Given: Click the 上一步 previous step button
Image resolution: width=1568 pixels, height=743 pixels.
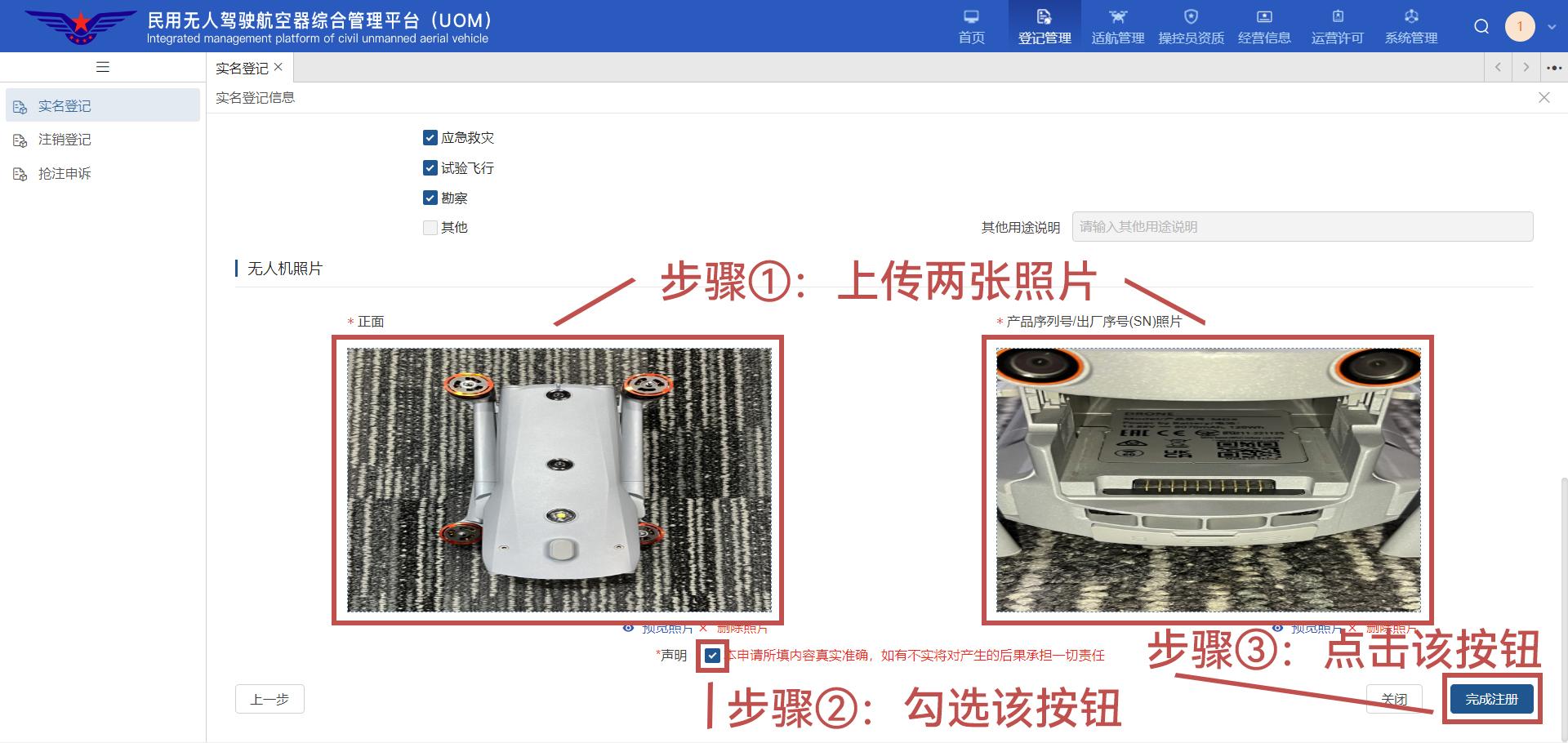Looking at the screenshot, I should coord(269,700).
